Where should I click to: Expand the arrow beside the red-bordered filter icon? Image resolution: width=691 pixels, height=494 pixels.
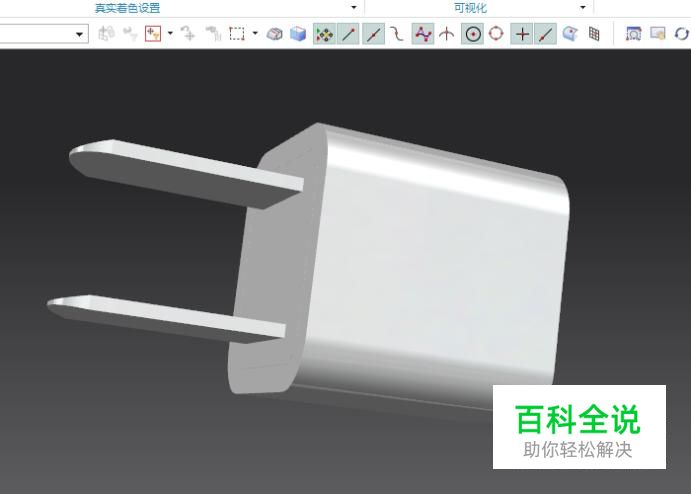(x=171, y=33)
